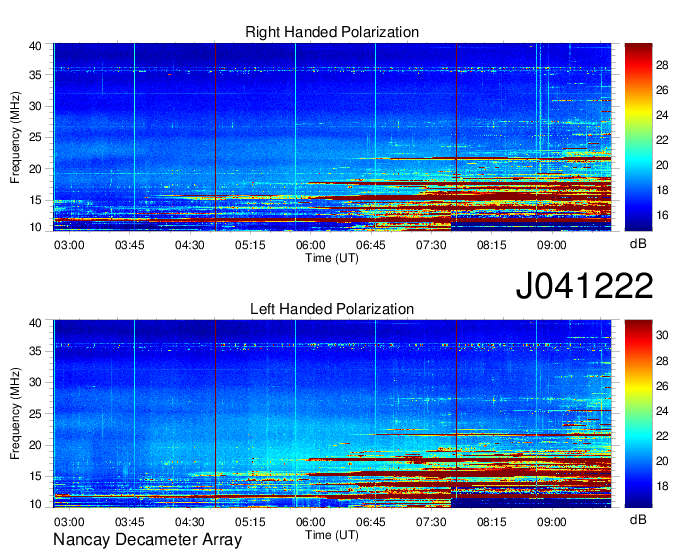Click the "24" value on Left Handed color bar

[662, 411]
